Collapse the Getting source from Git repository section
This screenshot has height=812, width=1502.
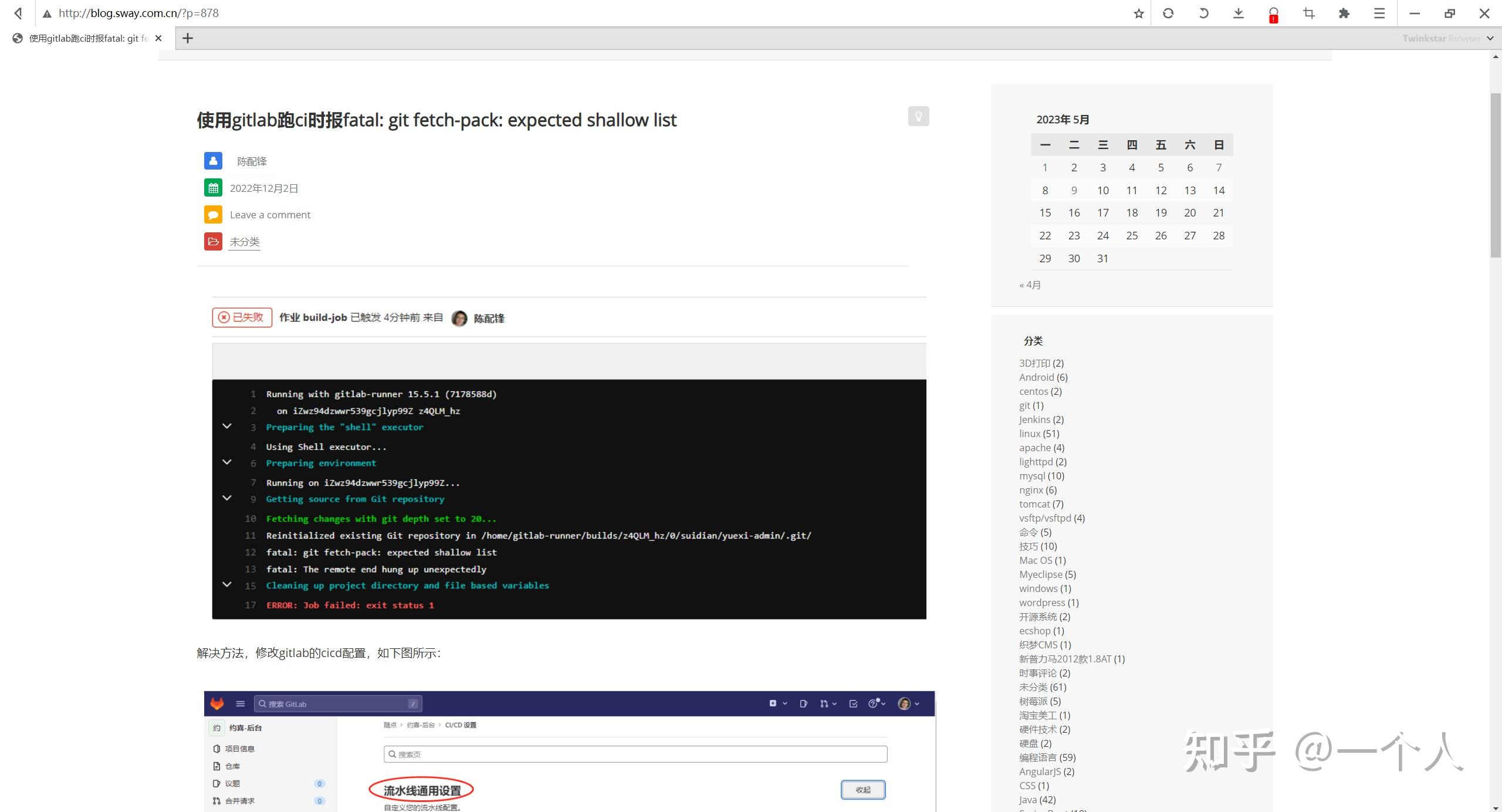tap(227, 498)
